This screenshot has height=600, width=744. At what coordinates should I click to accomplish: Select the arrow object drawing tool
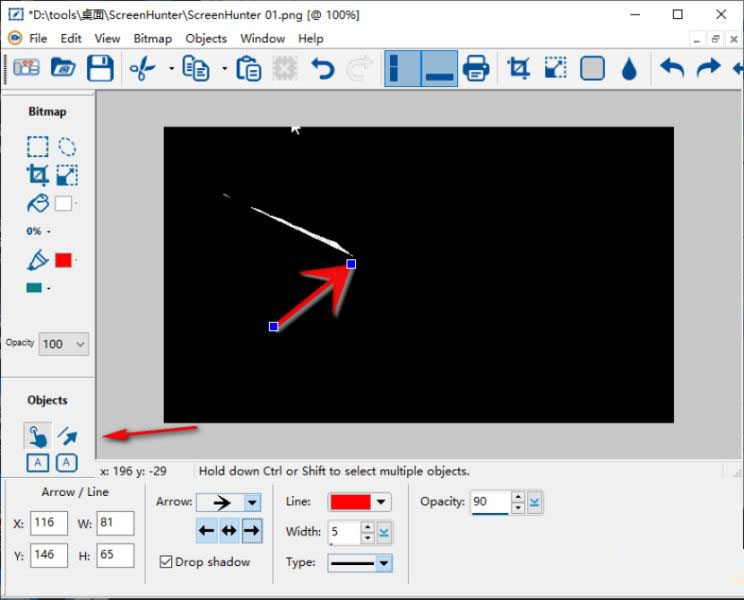pos(67,435)
